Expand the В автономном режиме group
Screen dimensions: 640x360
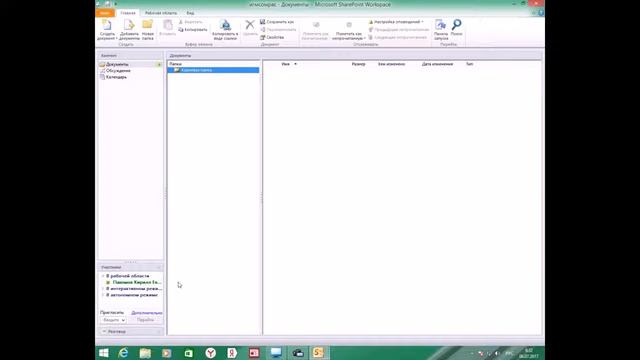pos(103,295)
